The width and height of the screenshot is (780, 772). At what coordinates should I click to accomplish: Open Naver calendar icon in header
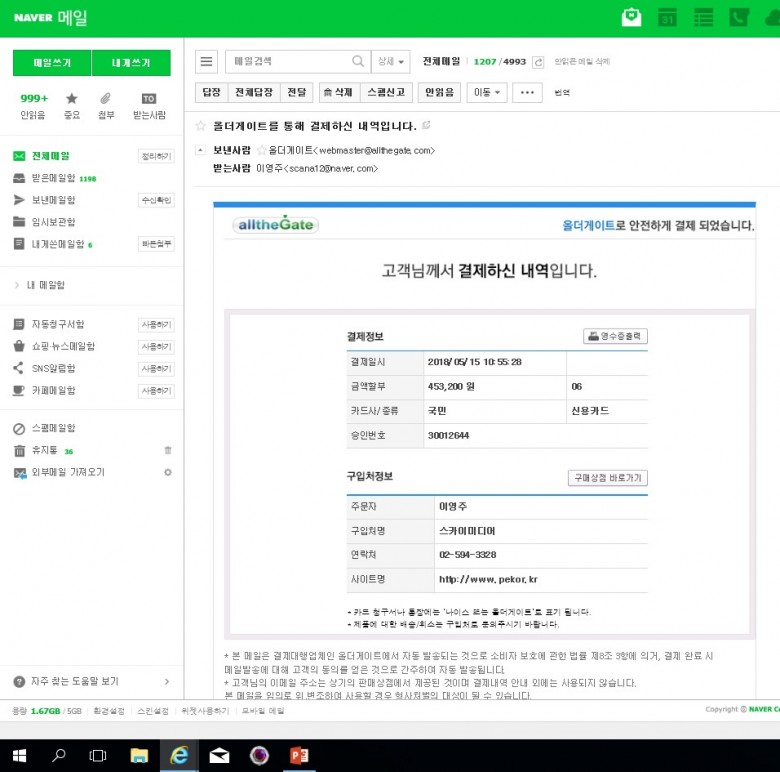click(667, 17)
